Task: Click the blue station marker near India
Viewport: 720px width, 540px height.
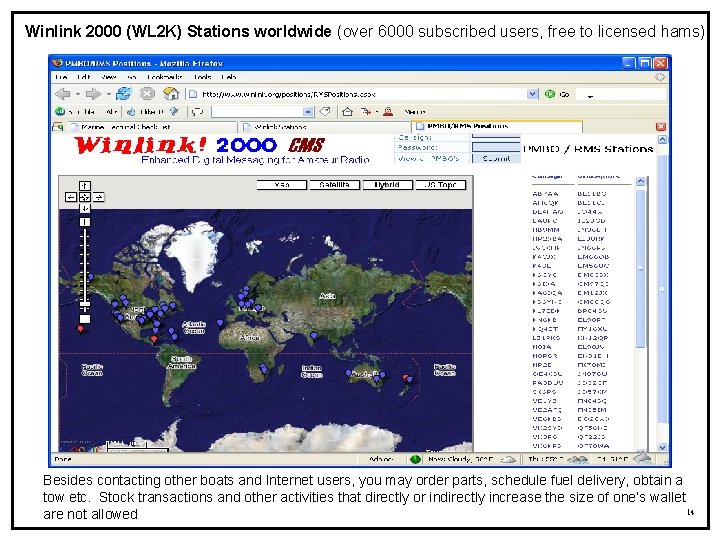Action: tap(314, 337)
